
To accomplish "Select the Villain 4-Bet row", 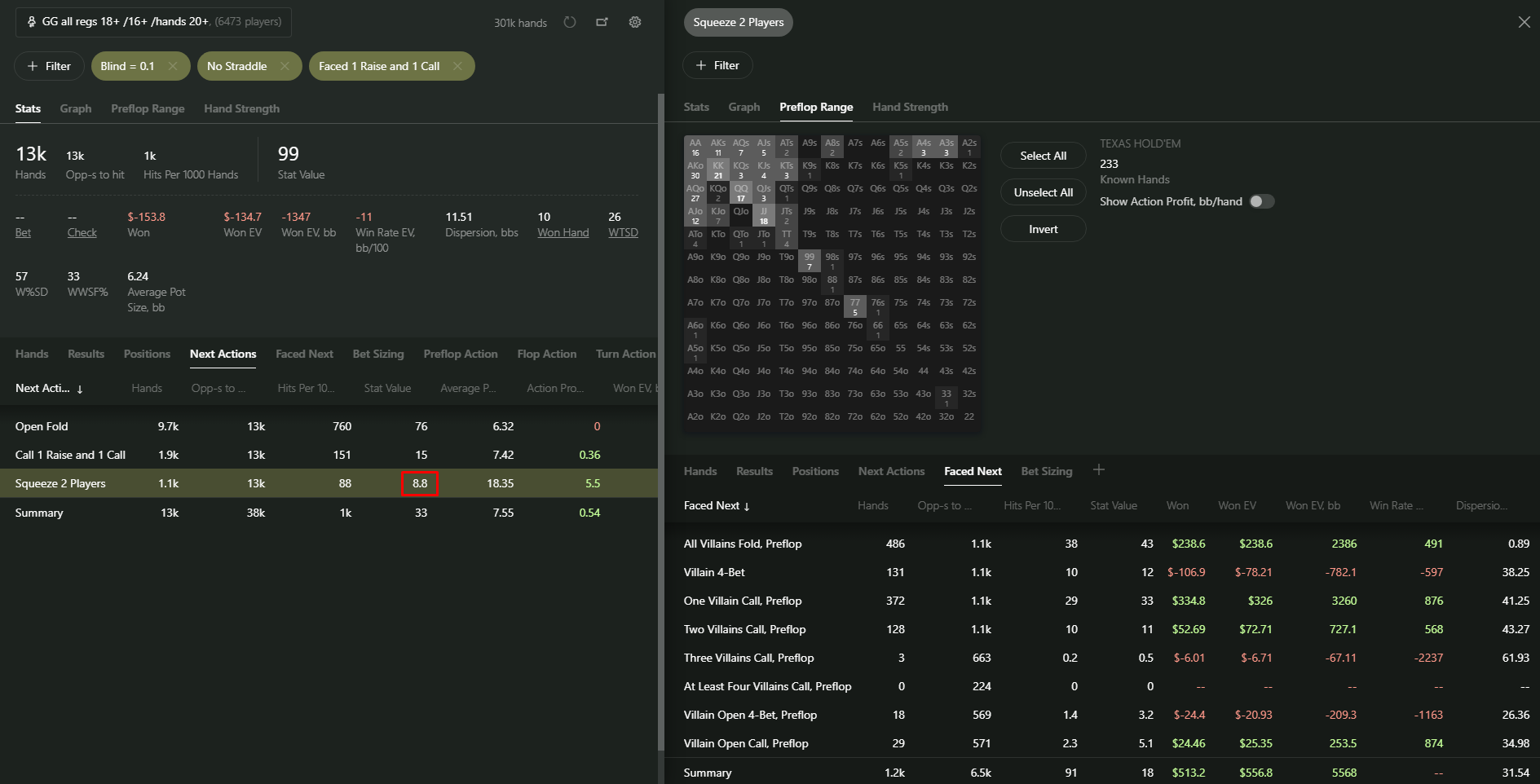I will [x=1102, y=572].
